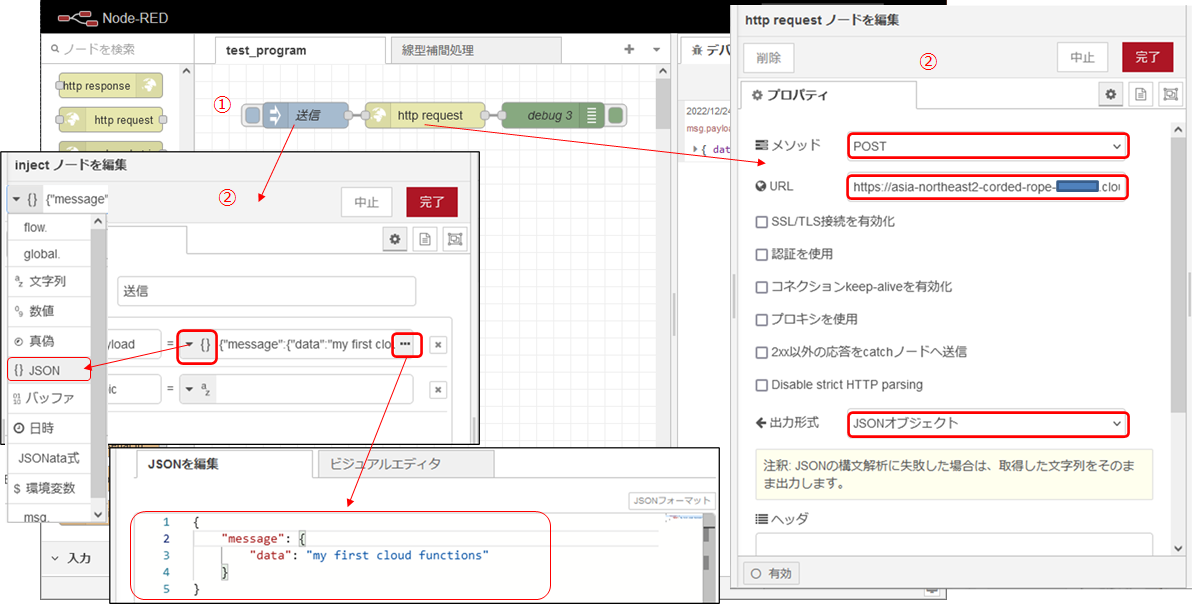Open the 出力形式 JSONオブジェクト dropdown

[x=988, y=423]
